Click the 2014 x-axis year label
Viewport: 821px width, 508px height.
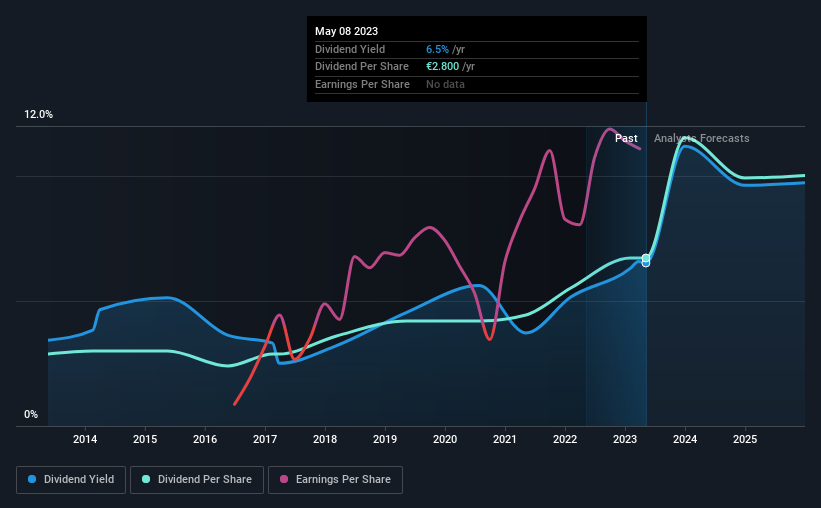85,439
